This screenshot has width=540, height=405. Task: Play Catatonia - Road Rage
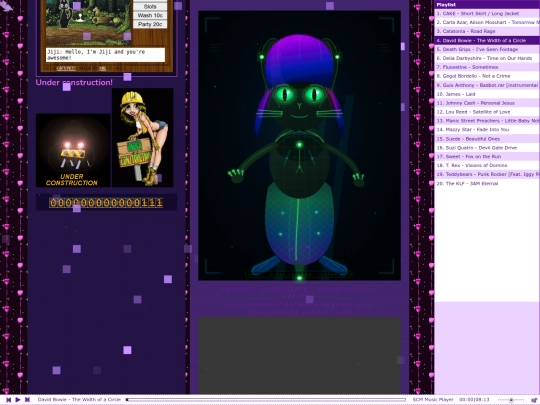(x=487, y=31)
